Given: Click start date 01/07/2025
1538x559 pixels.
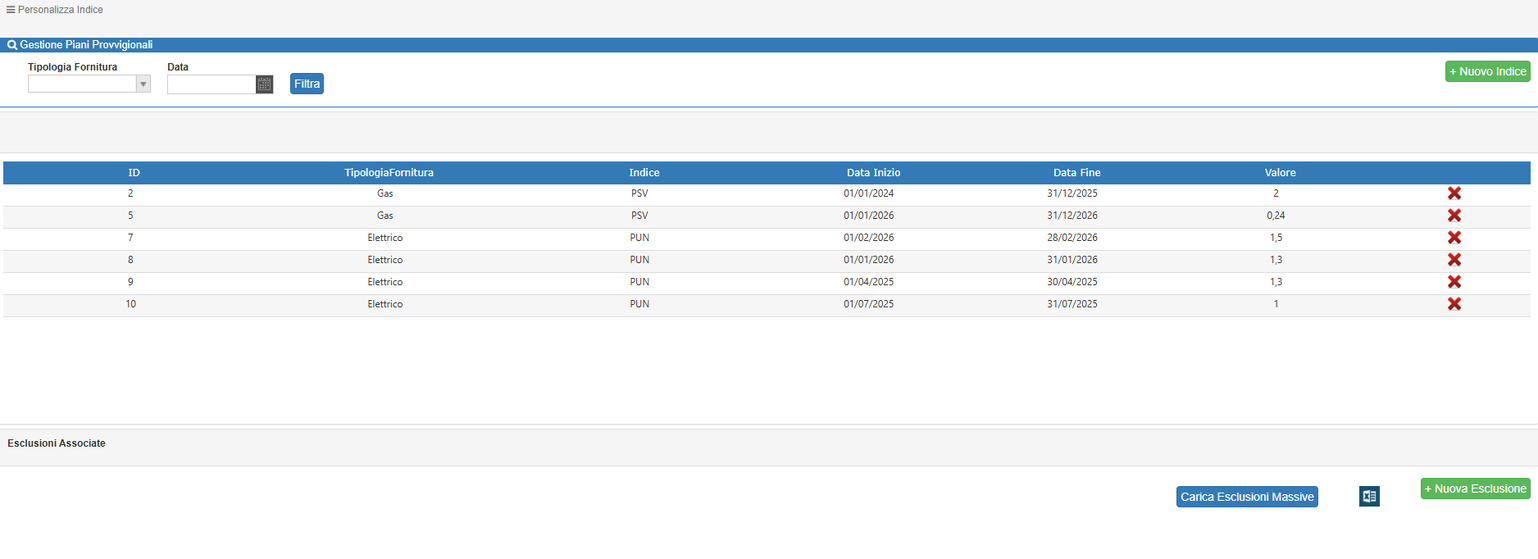Looking at the screenshot, I should pos(869,304).
